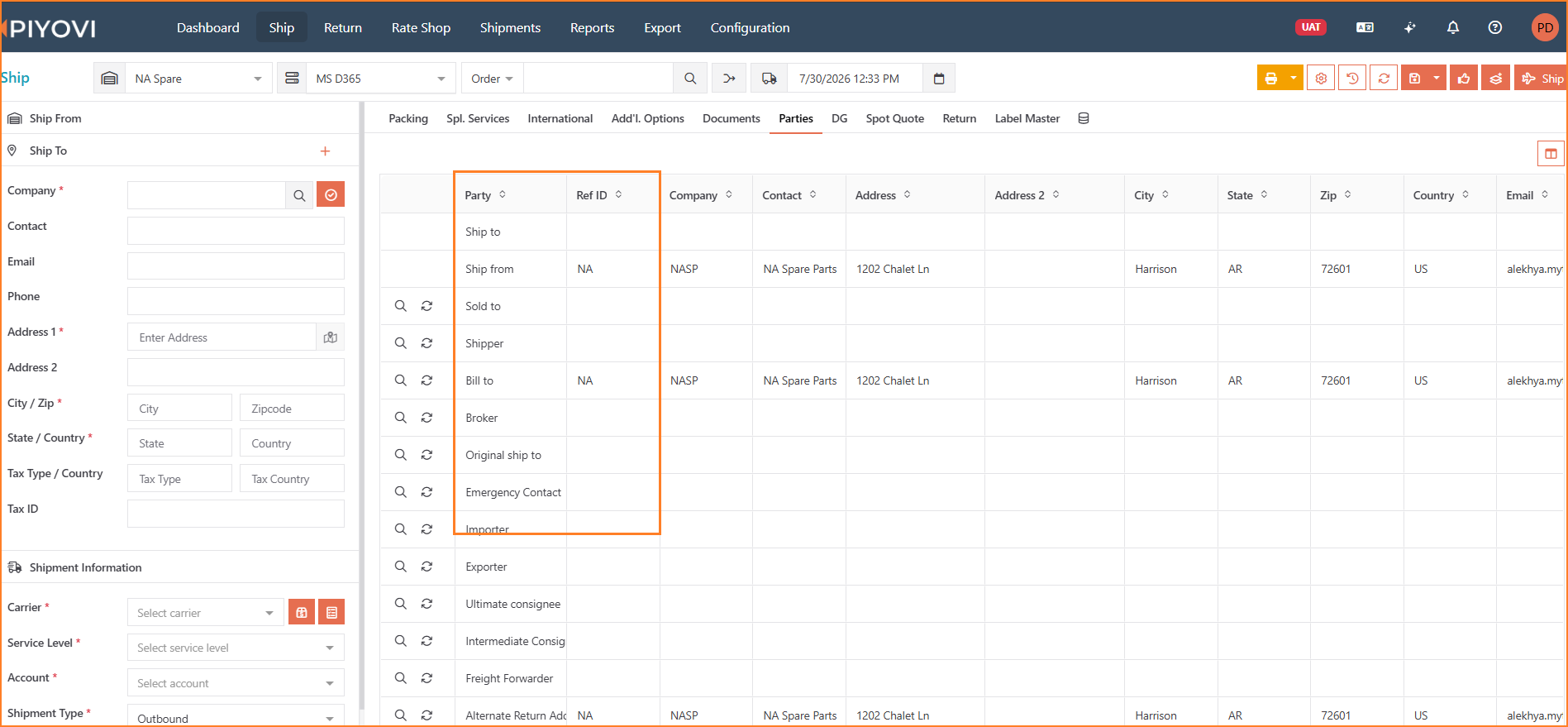Click the Company search magnifier icon
The width and height of the screenshot is (1568, 727).
(x=299, y=195)
